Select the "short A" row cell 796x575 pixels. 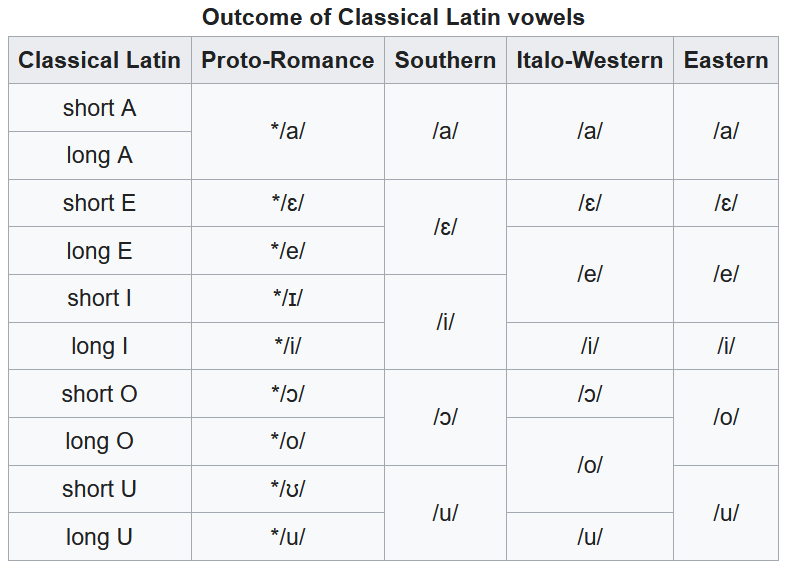pyautogui.click(x=99, y=108)
